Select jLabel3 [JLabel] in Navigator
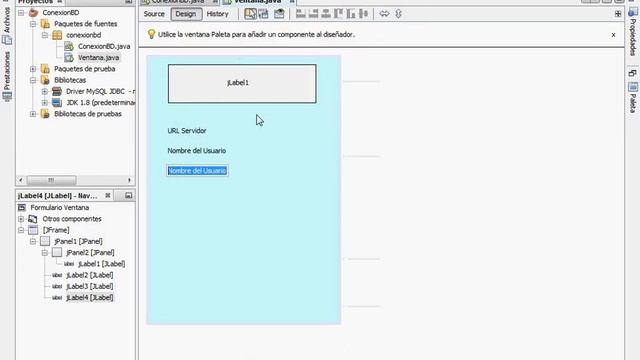 (x=90, y=287)
